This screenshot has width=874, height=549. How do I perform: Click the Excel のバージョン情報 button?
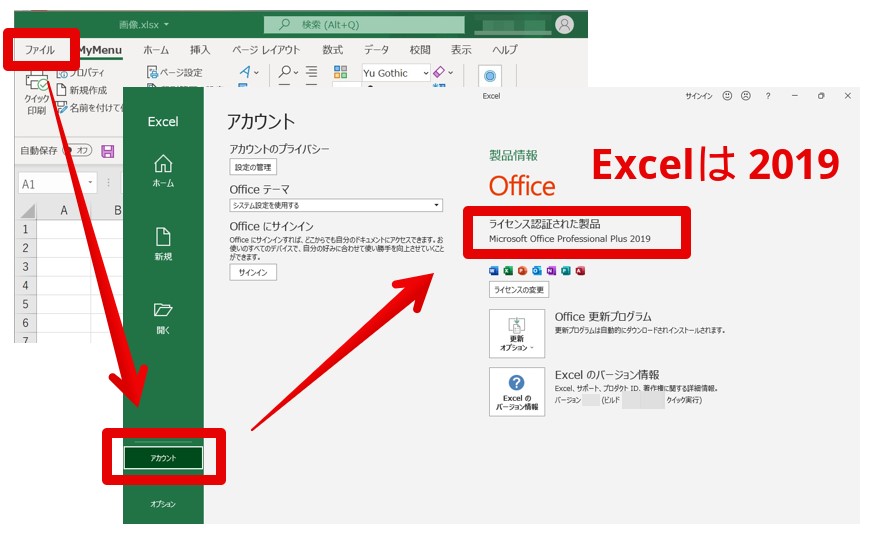coord(517,391)
